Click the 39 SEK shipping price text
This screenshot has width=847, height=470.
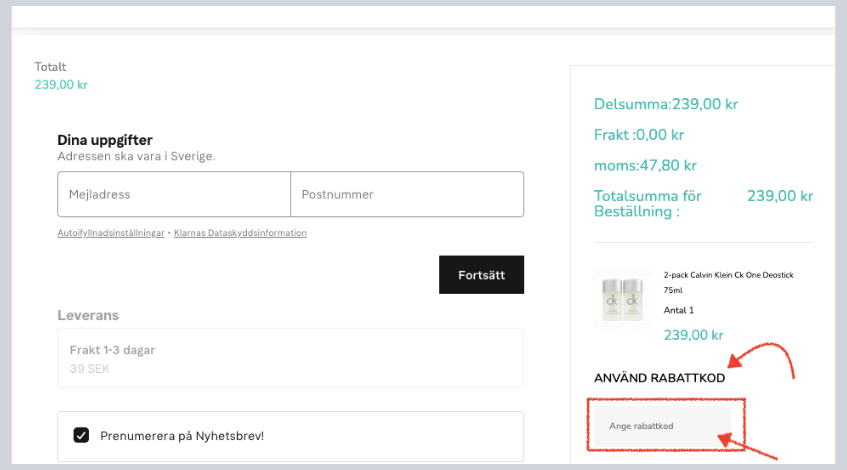point(89,368)
